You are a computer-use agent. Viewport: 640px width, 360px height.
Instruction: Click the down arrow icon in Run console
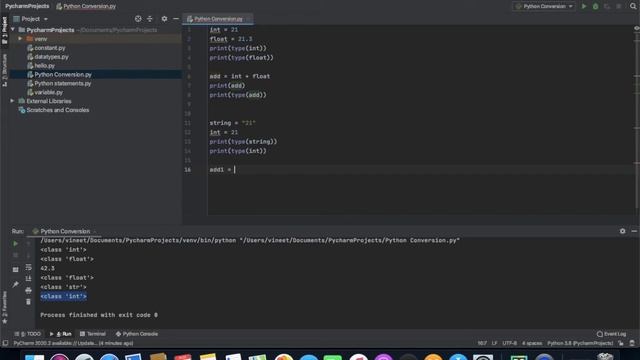28,256
